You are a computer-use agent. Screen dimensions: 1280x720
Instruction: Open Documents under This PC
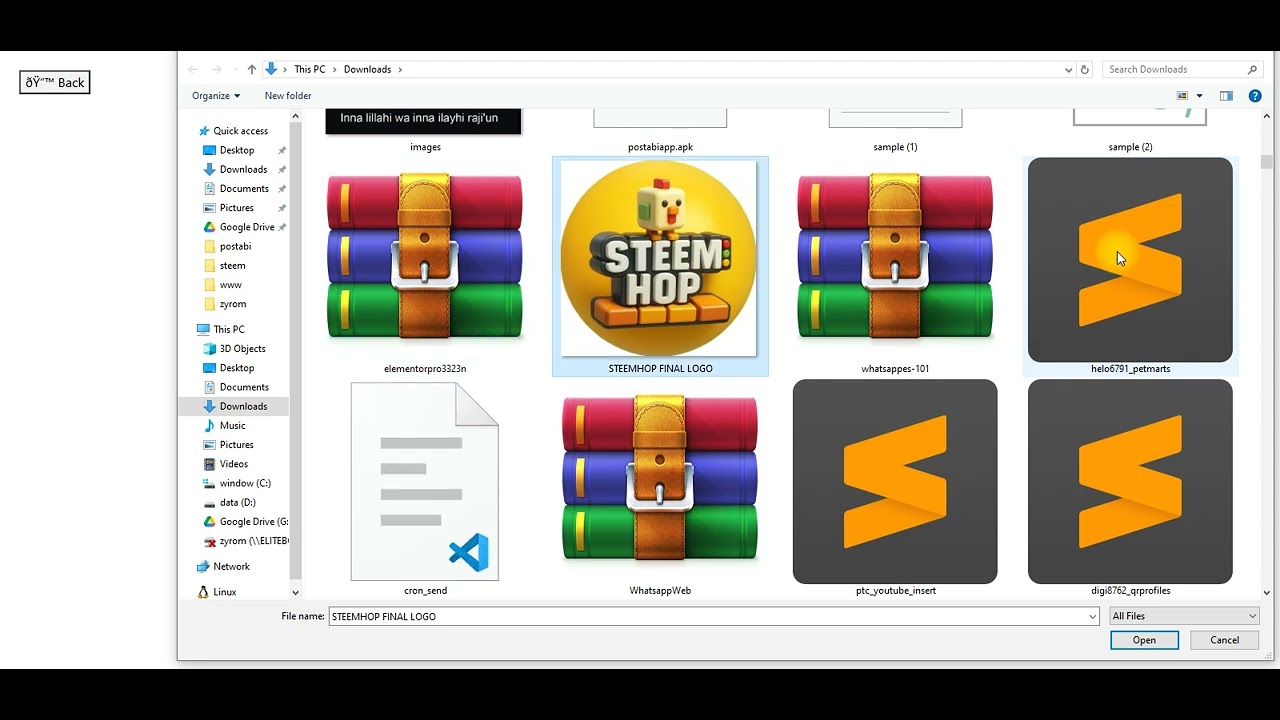(x=244, y=387)
